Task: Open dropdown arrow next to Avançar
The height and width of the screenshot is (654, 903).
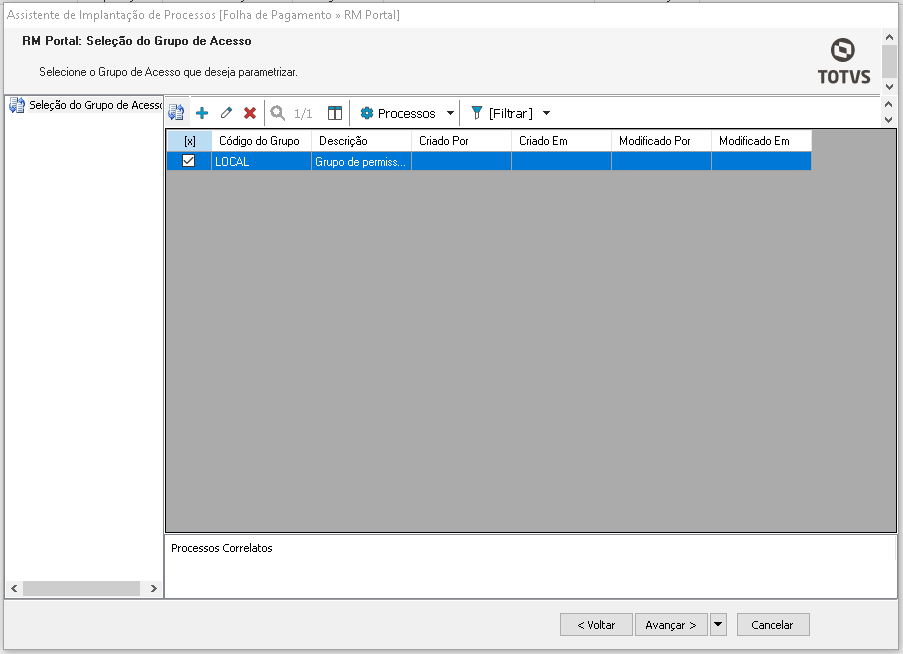Action: [x=718, y=625]
